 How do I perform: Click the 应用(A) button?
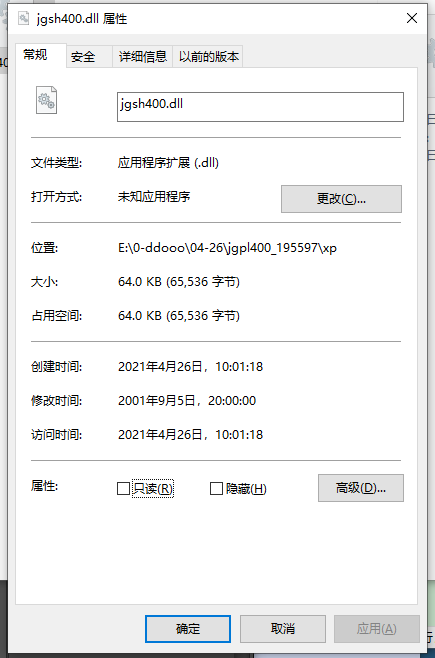377,629
